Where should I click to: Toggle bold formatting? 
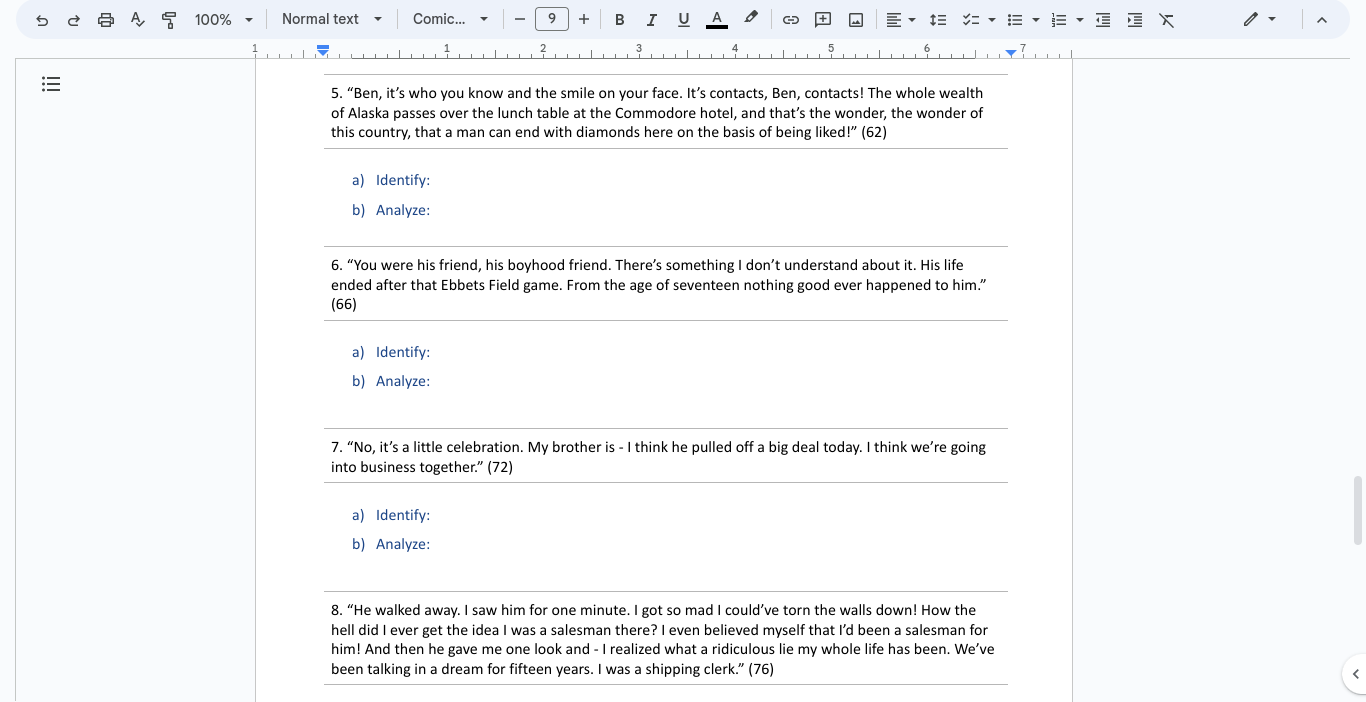pyautogui.click(x=620, y=20)
